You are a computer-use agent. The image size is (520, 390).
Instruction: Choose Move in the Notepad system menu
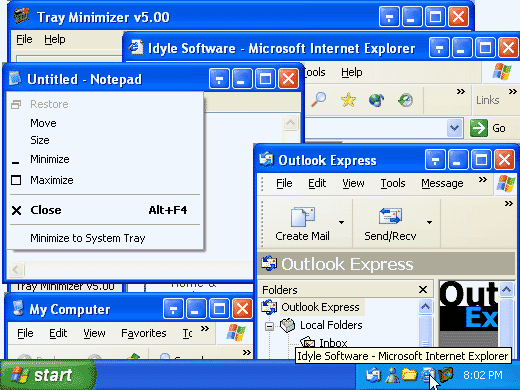105,123
